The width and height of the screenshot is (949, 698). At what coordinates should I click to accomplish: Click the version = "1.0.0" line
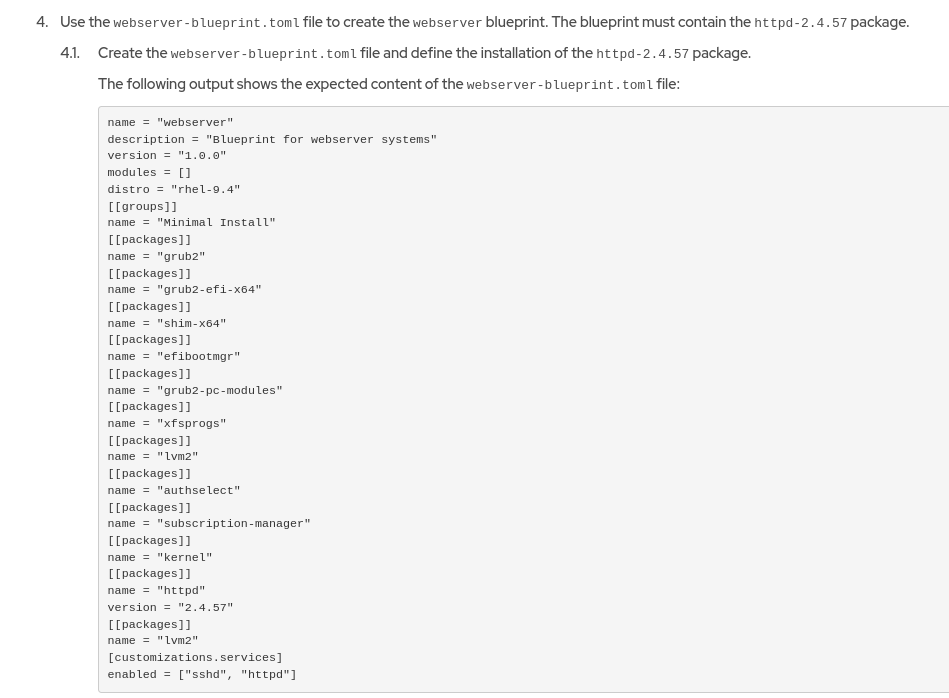pos(167,156)
